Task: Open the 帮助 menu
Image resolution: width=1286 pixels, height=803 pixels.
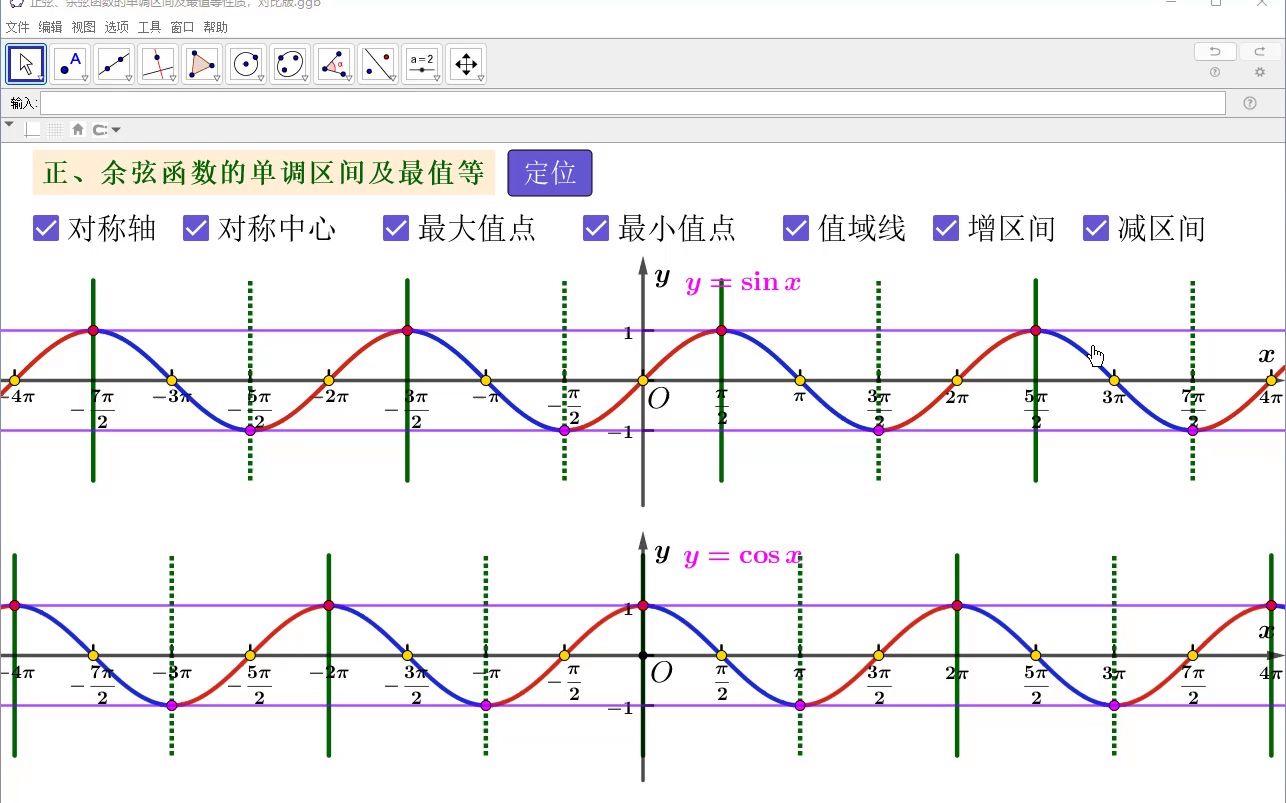Action: coord(215,27)
